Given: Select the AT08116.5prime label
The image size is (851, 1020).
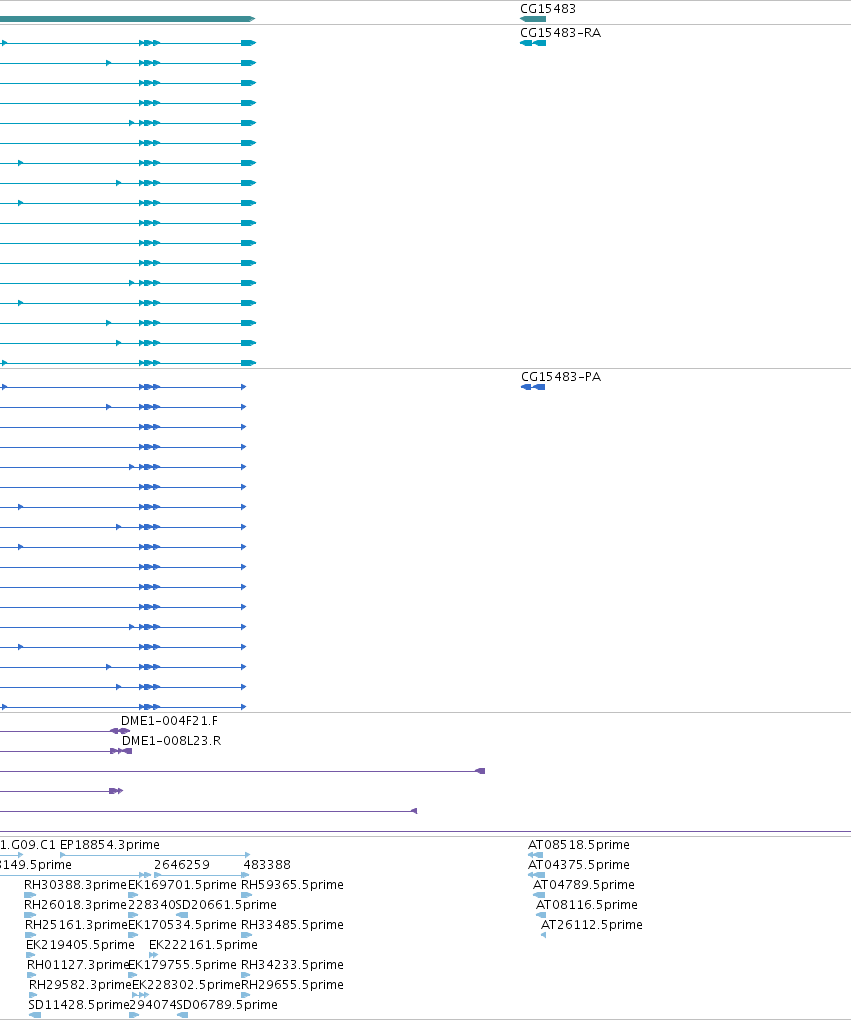Looking at the screenshot, I should (x=586, y=905).
